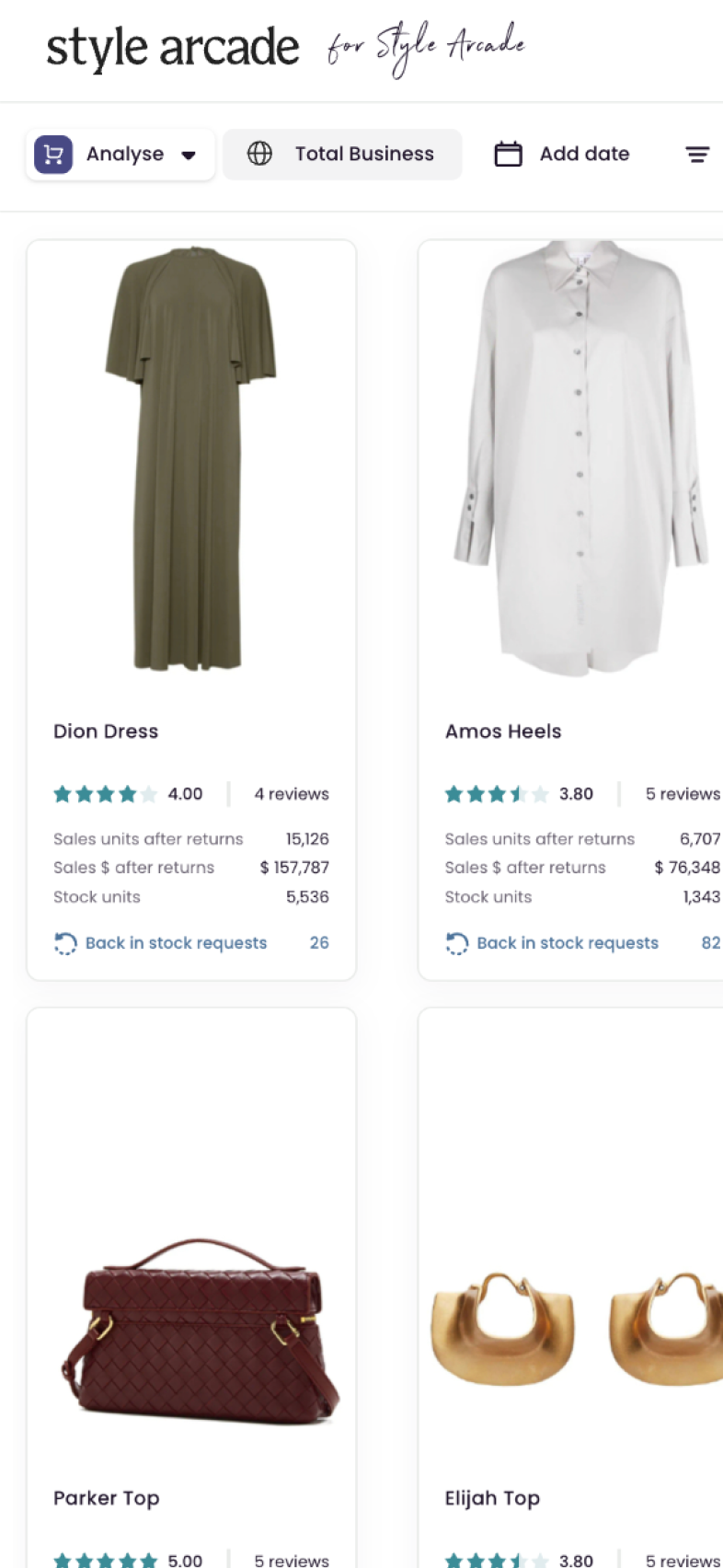Screen dimensions: 723x1568
Task: Click the Dion Dress star rating
Action: pos(105,794)
